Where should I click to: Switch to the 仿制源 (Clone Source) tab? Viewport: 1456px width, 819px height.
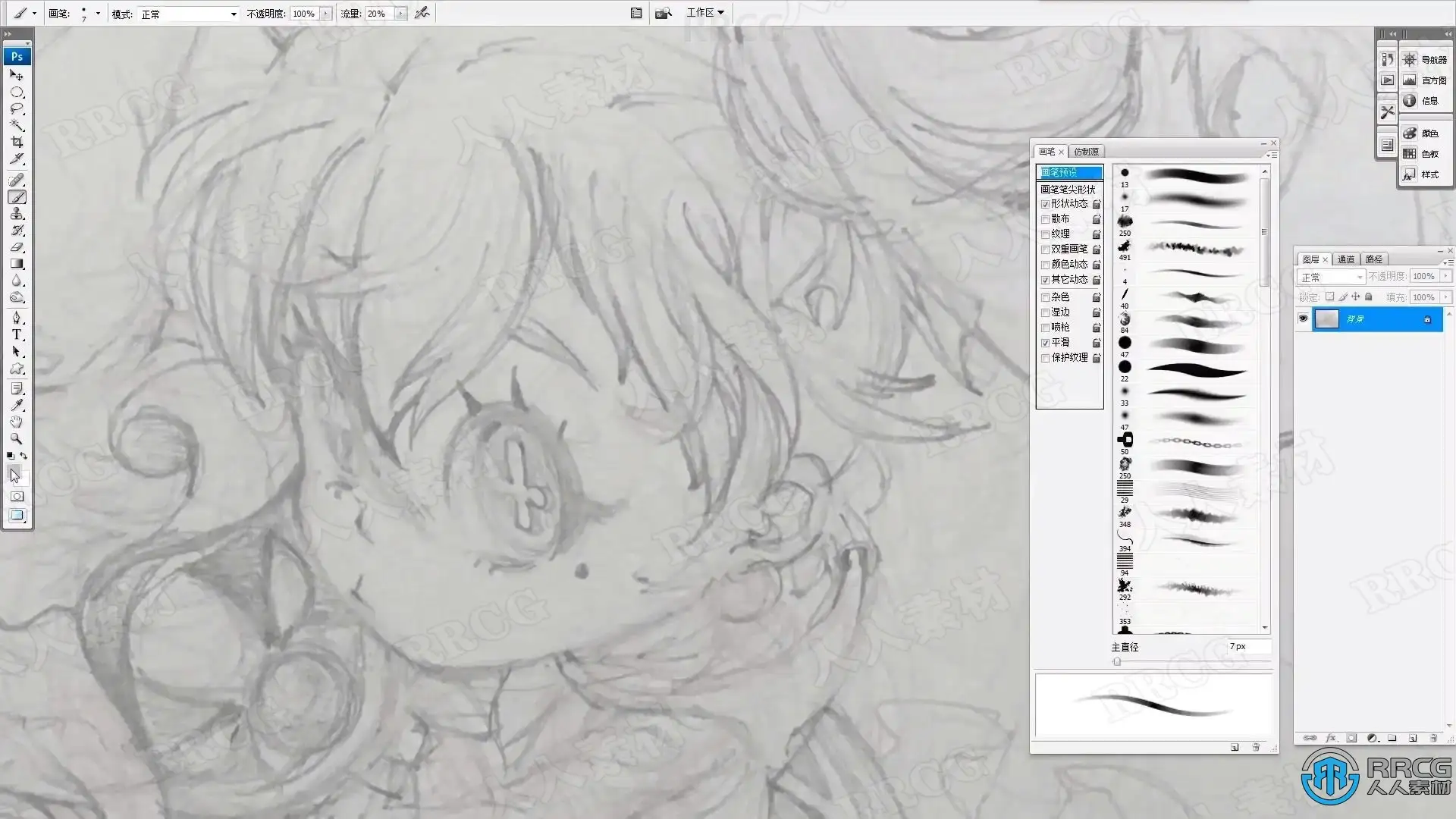(1086, 152)
